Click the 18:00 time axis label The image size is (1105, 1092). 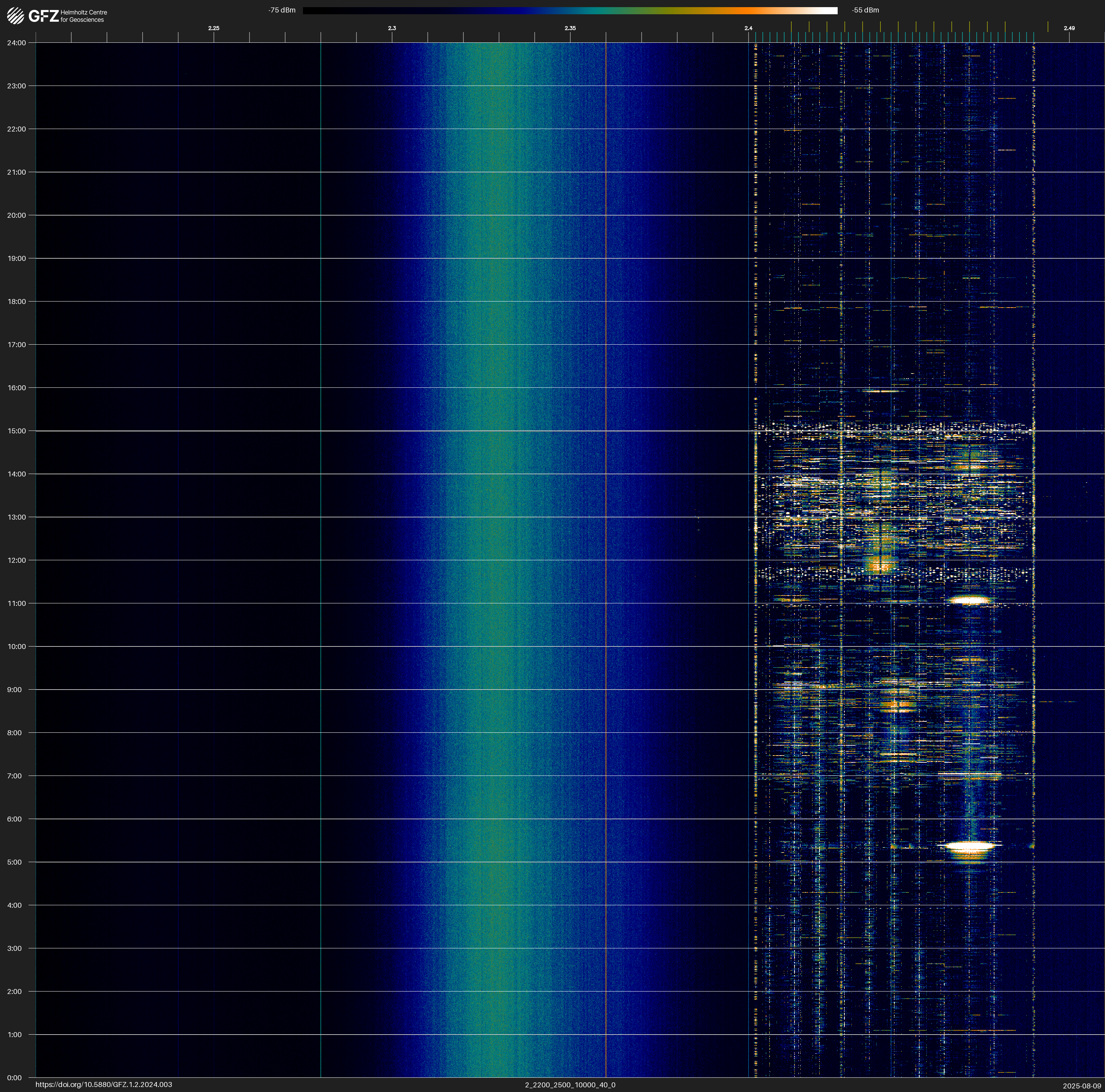click(x=17, y=301)
